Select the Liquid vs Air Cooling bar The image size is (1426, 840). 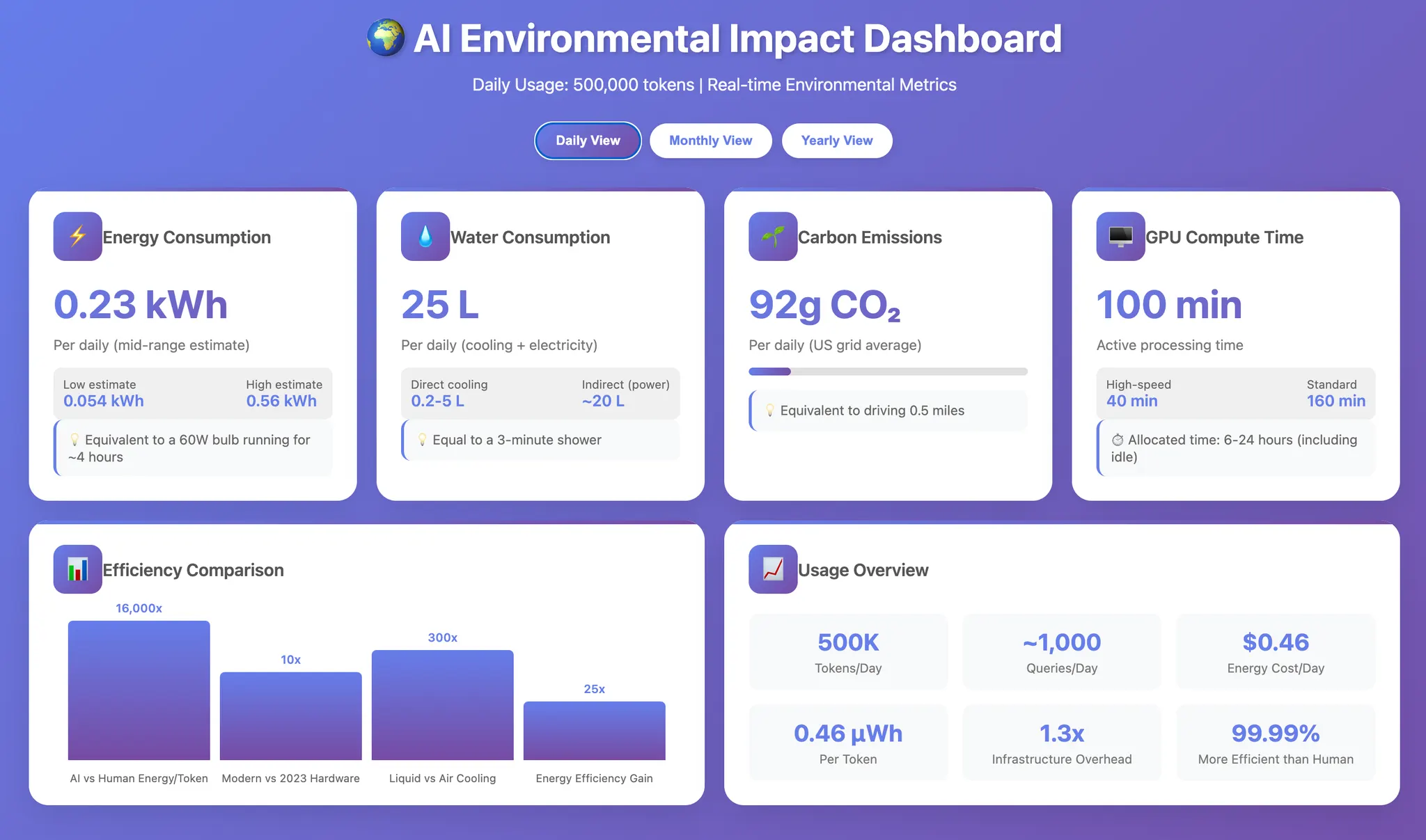pyautogui.click(x=443, y=705)
